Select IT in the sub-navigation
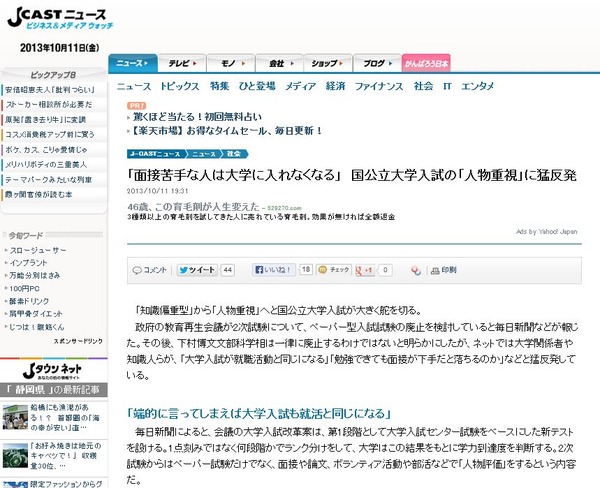Screen dimensions: 600x488 click(x=447, y=86)
